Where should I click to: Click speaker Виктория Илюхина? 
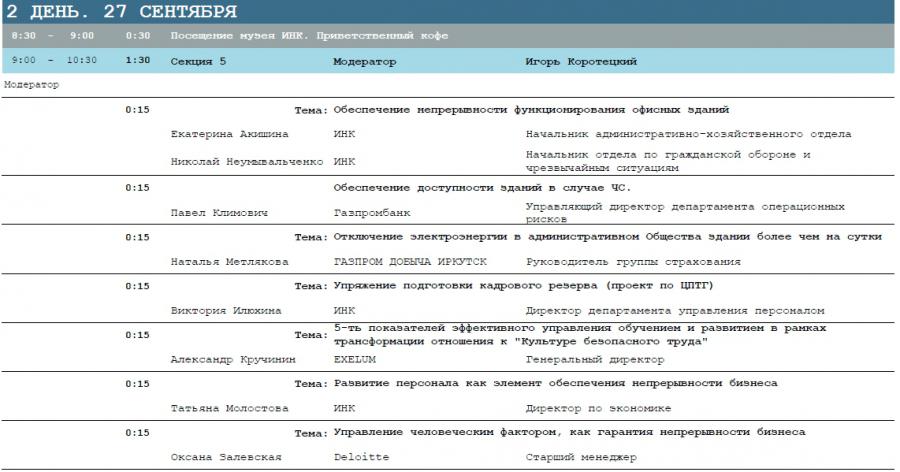(225, 311)
